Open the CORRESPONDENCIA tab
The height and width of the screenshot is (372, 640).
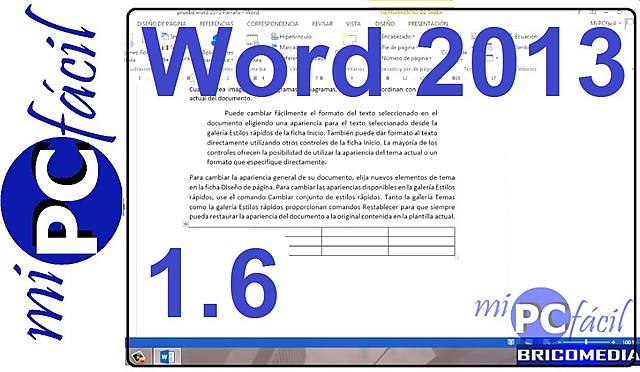(x=272, y=24)
